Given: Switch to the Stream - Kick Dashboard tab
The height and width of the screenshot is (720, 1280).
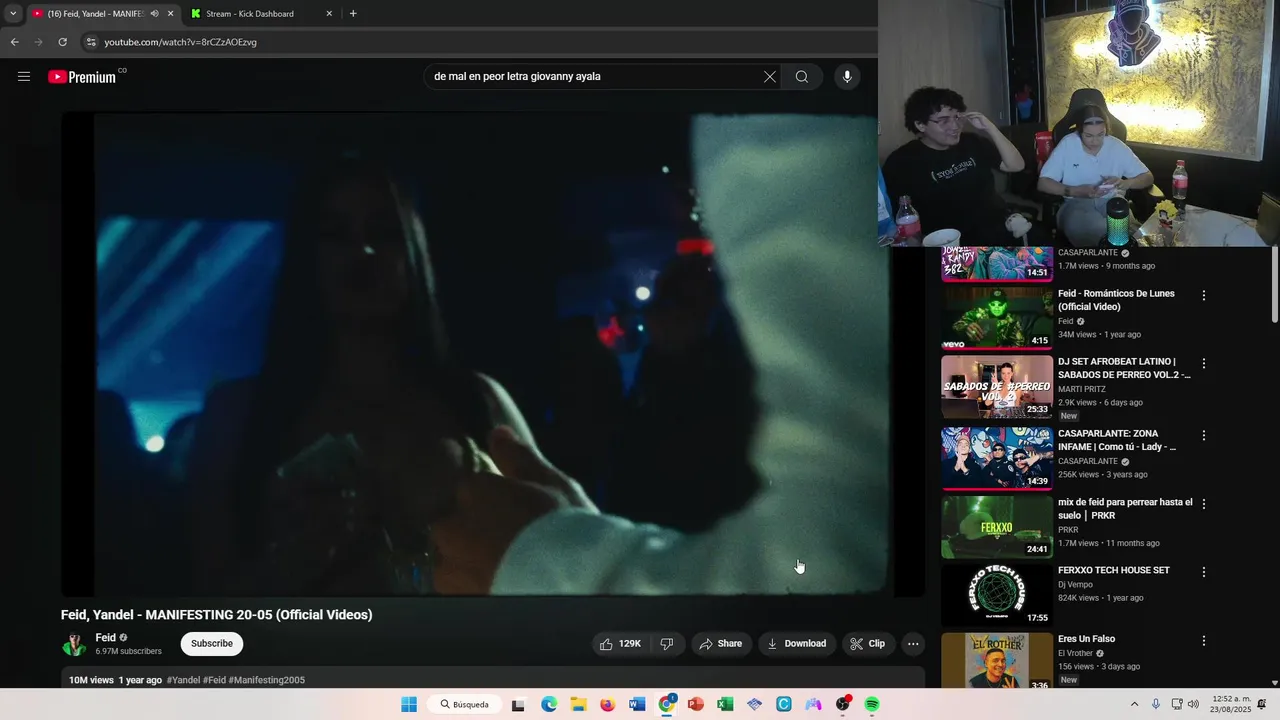Looking at the screenshot, I should tap(260, 13).
